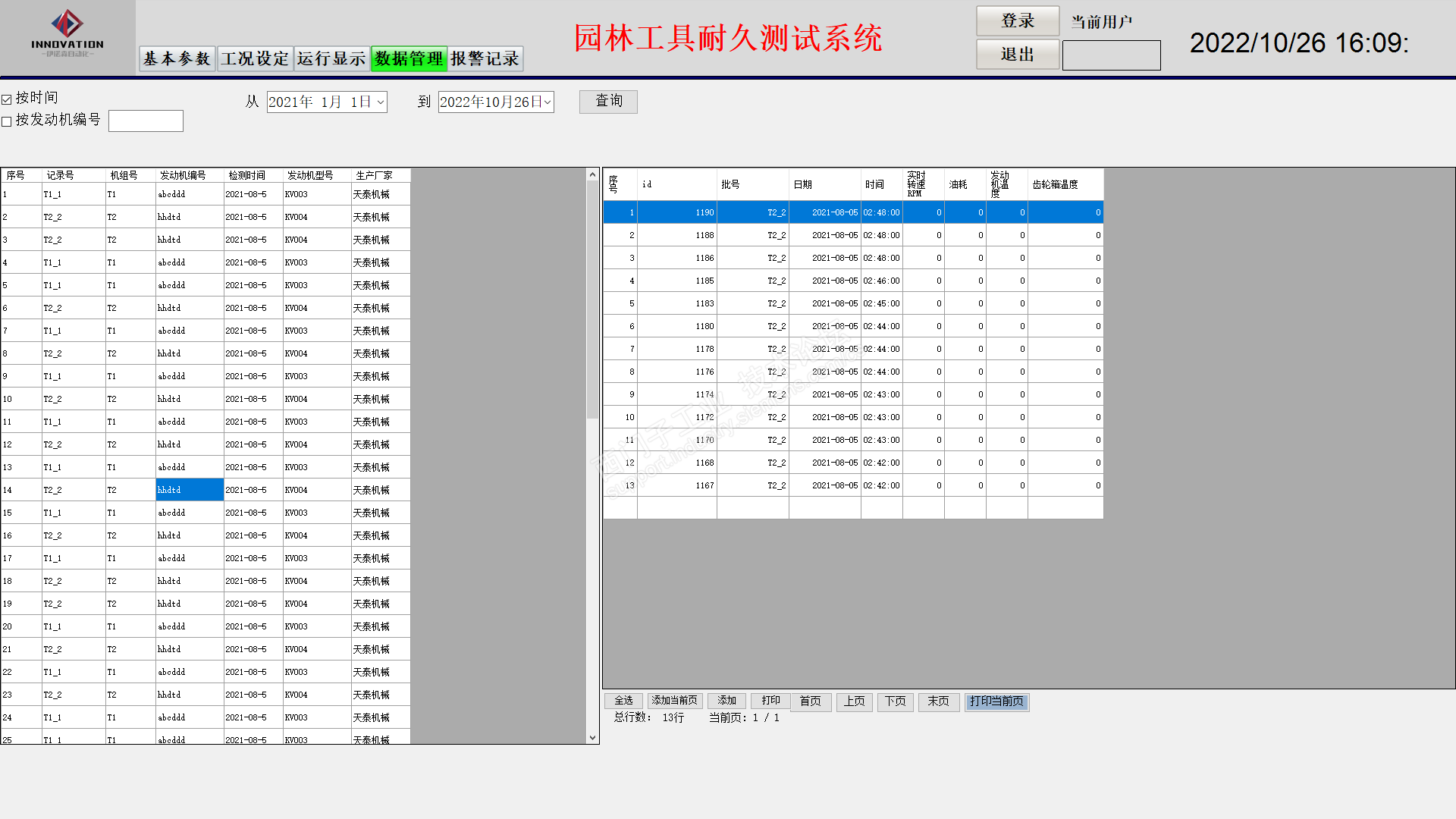The width and height of the screenshot is (1456, 819).
Task: Go to the 运行显示 tab
Action: point(331,59)
